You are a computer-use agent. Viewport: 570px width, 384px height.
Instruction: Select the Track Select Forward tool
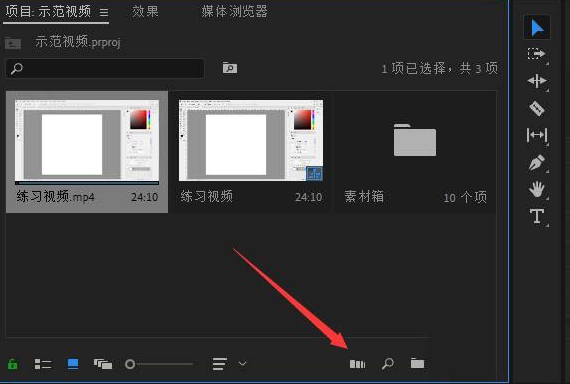tap(537, 54)
